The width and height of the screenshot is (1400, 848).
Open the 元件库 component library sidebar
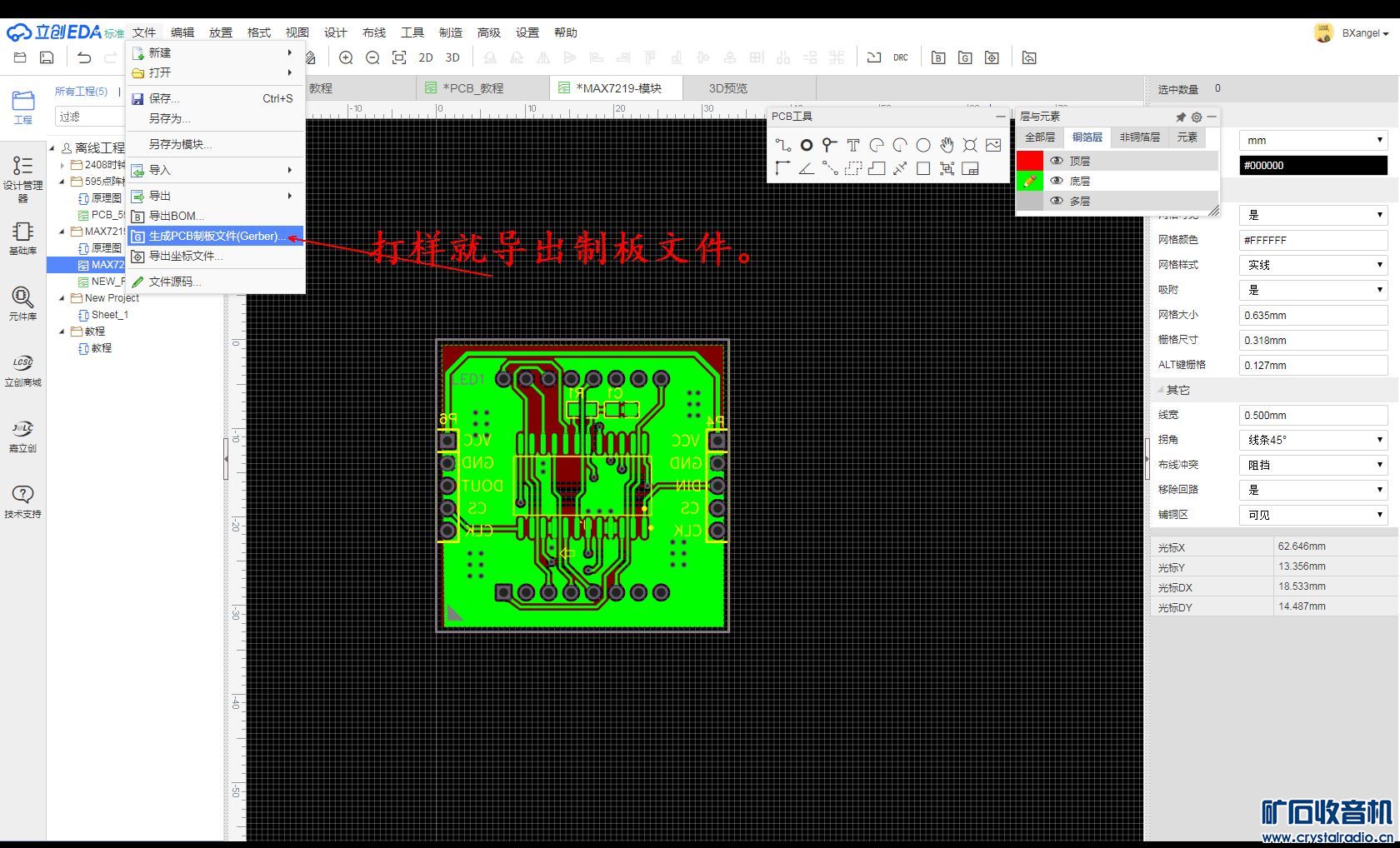22,303
